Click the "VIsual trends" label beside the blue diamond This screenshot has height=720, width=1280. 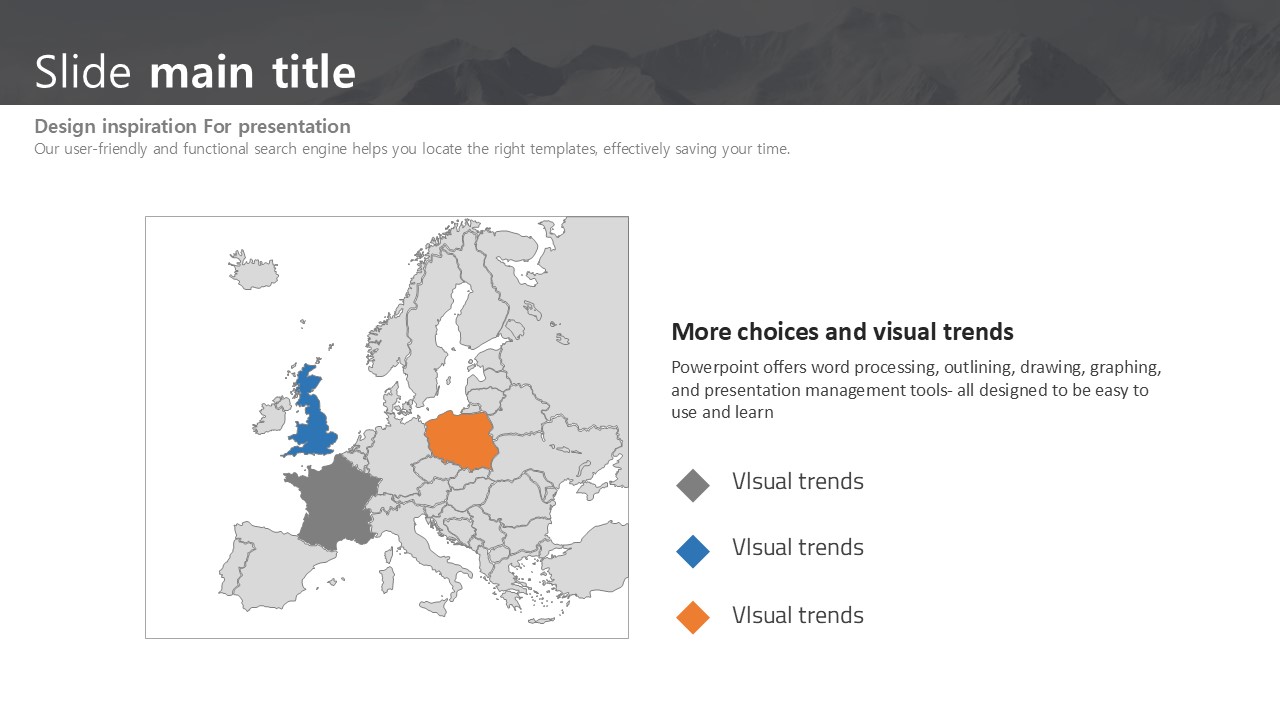coord(797,548)
